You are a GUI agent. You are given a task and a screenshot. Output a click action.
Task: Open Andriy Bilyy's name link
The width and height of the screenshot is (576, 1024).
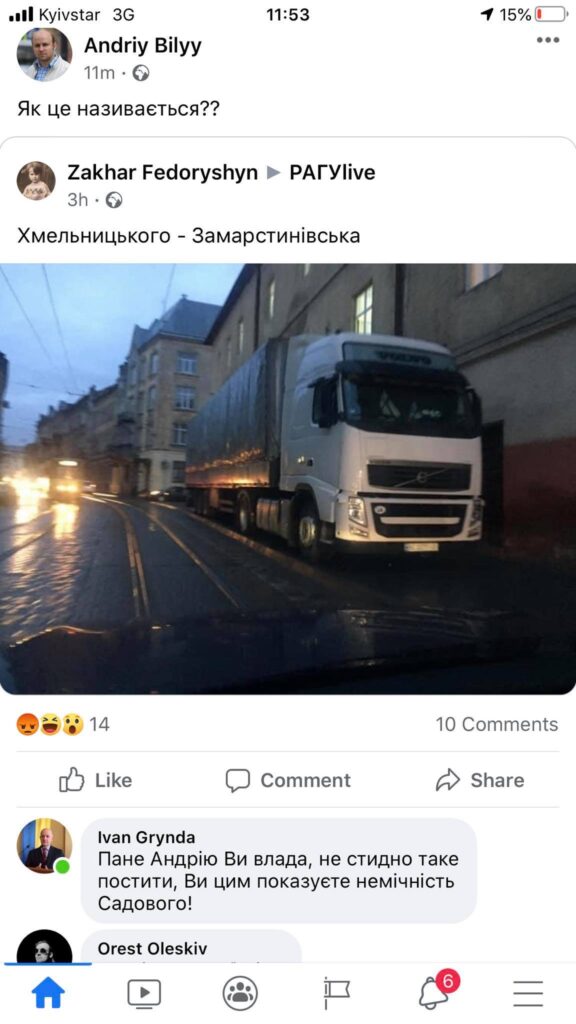point(143,46)
